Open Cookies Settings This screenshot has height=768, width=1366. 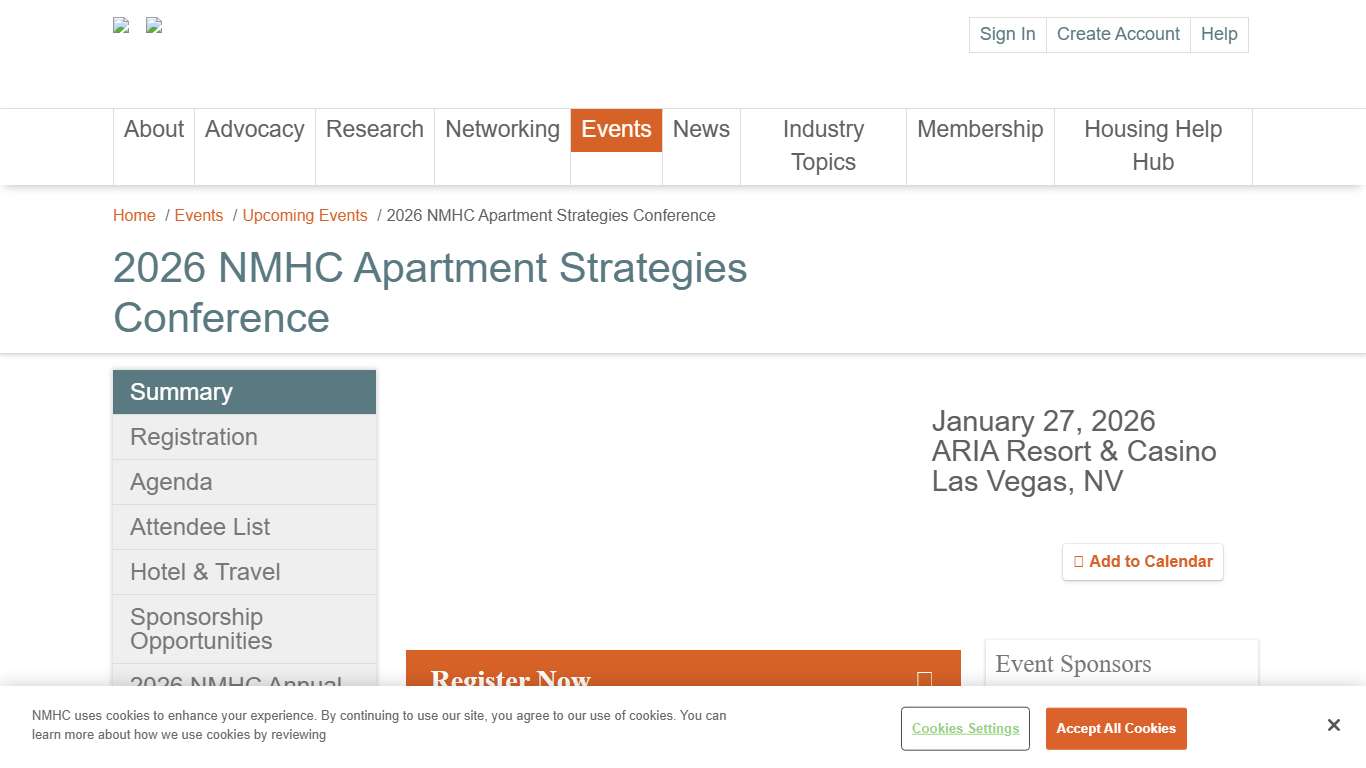pyautogui.click(x=965, y=729)
